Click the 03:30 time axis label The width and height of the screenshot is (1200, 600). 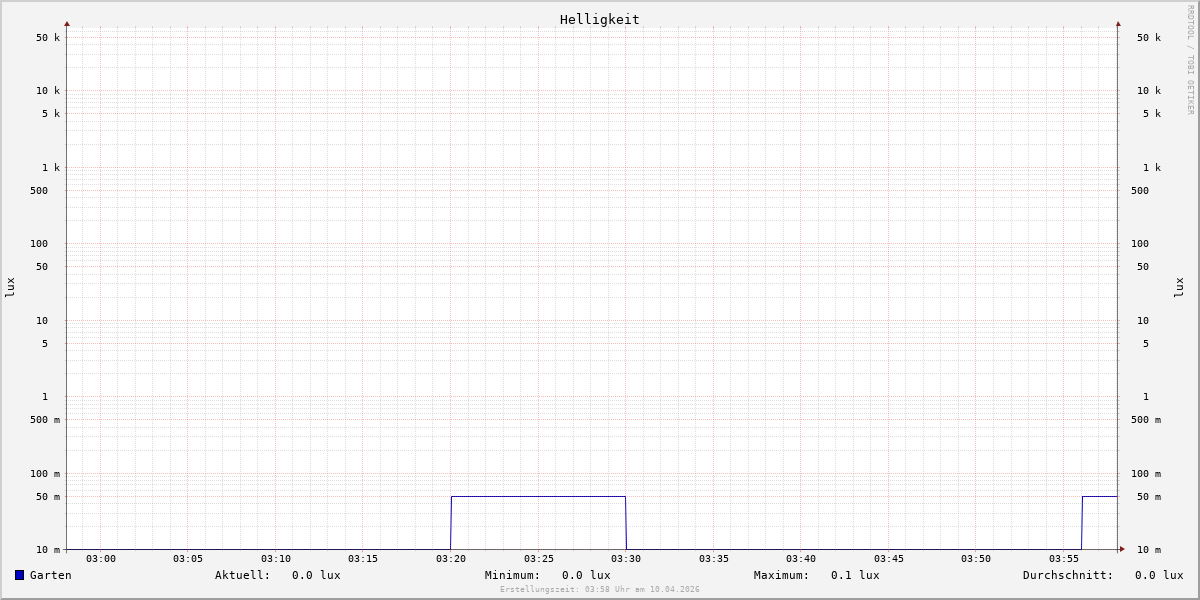coord(626,559)
